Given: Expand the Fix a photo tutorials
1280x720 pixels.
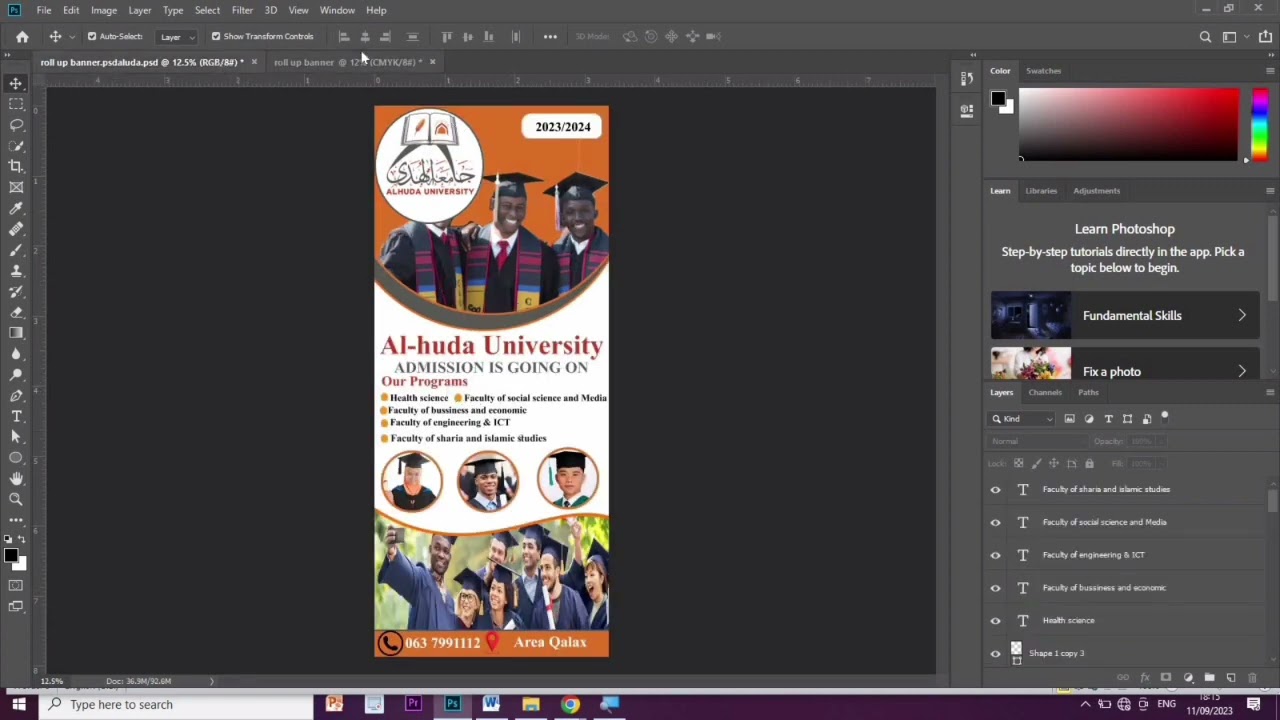Looking at the screenshot, I should 1125,364.
